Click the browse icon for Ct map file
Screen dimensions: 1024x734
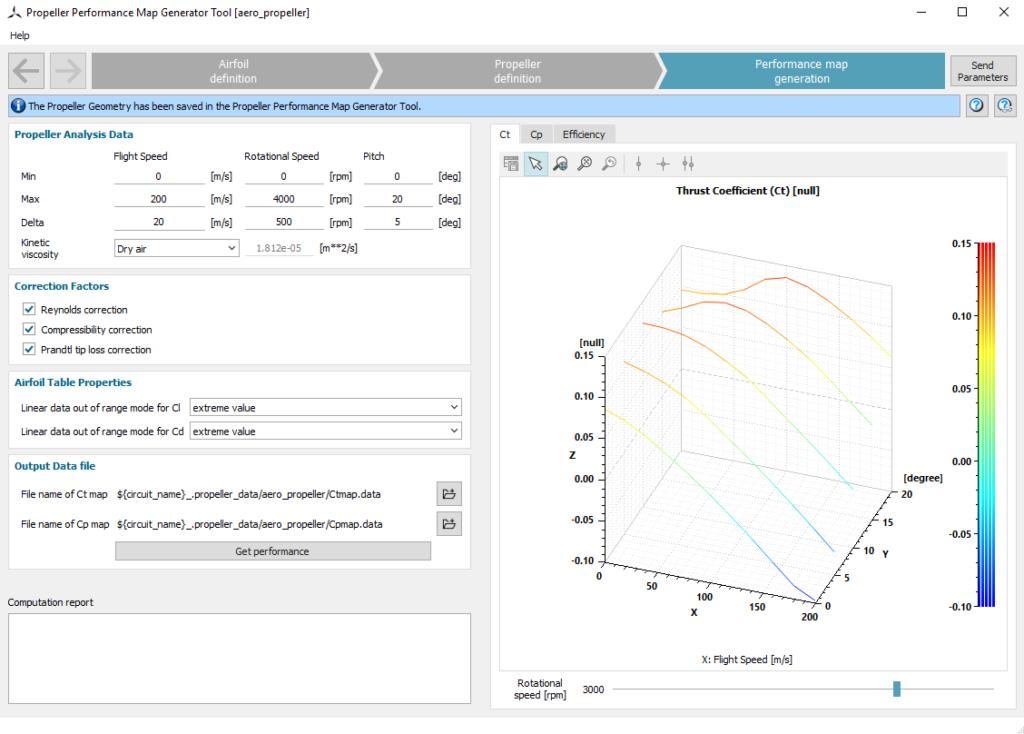click(x=449, y=493)
